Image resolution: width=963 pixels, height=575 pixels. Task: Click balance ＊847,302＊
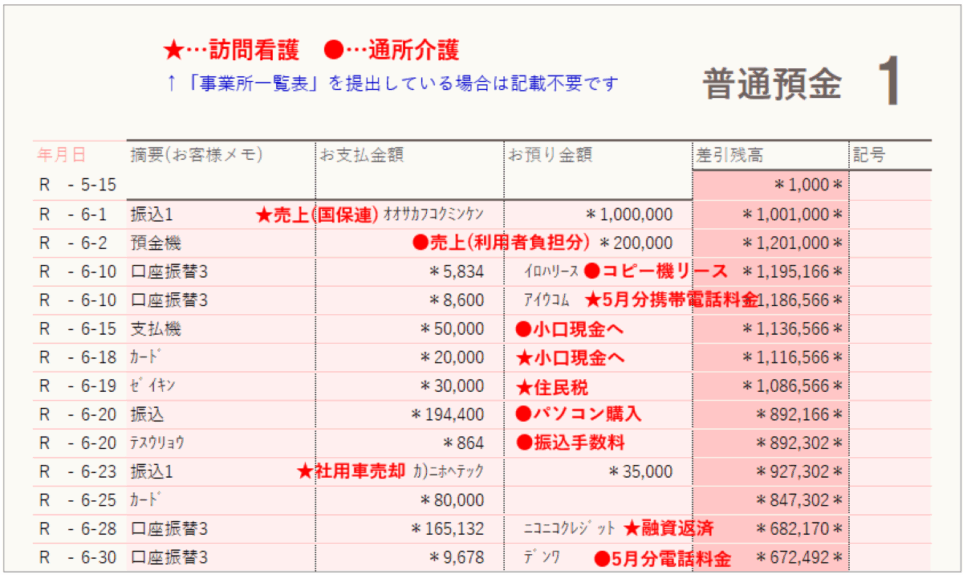click(799, 500)
